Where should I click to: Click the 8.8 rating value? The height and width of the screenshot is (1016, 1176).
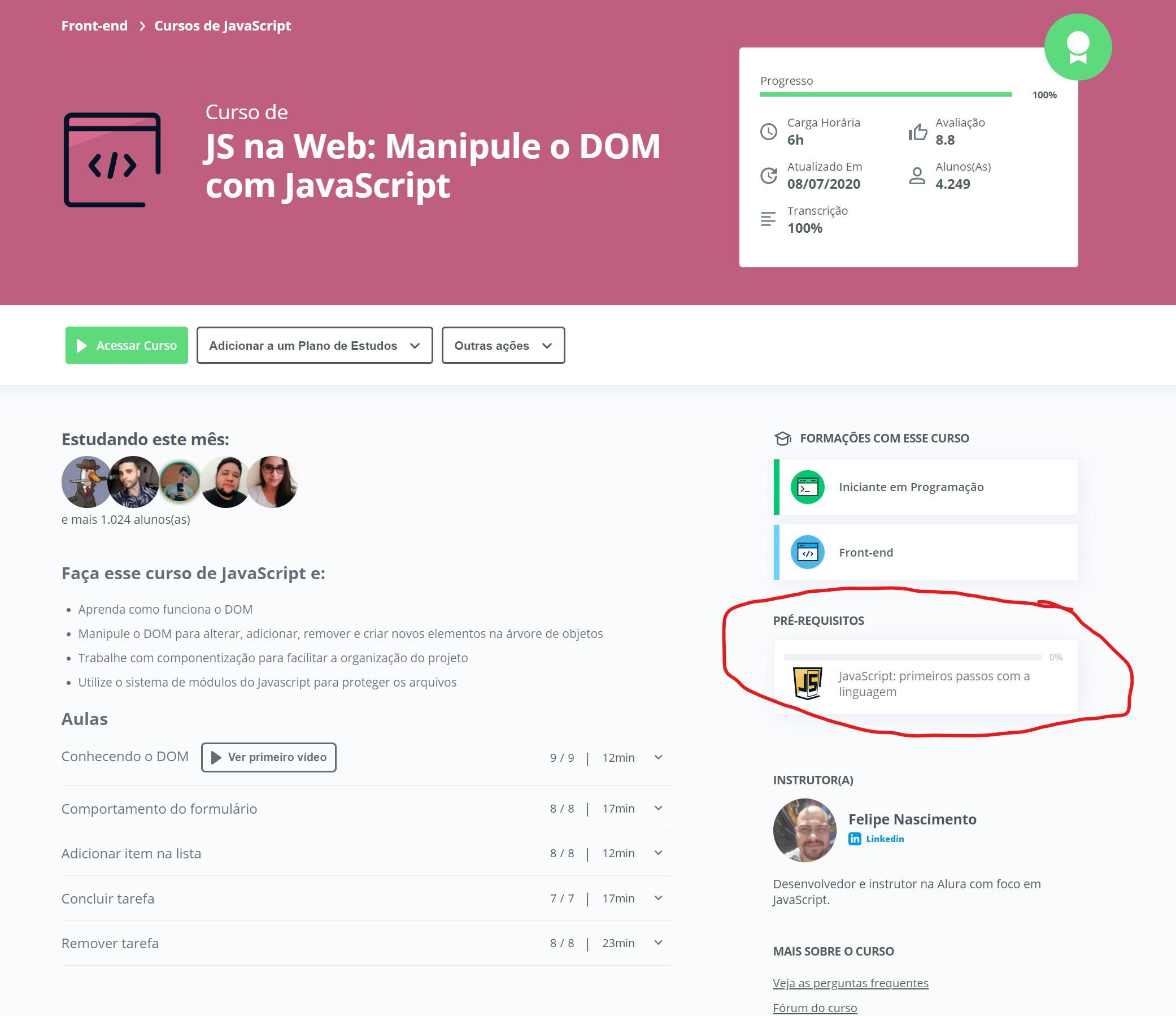coord(945,140)
